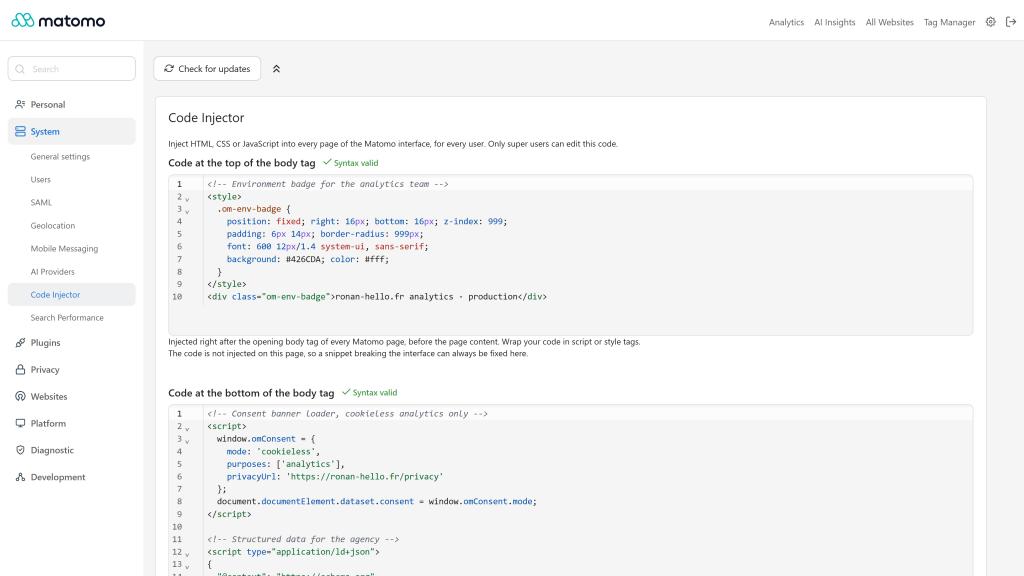Open Analytics in the top navigation
This screenshot has height=576, width=1024.
tap(786, 22)
